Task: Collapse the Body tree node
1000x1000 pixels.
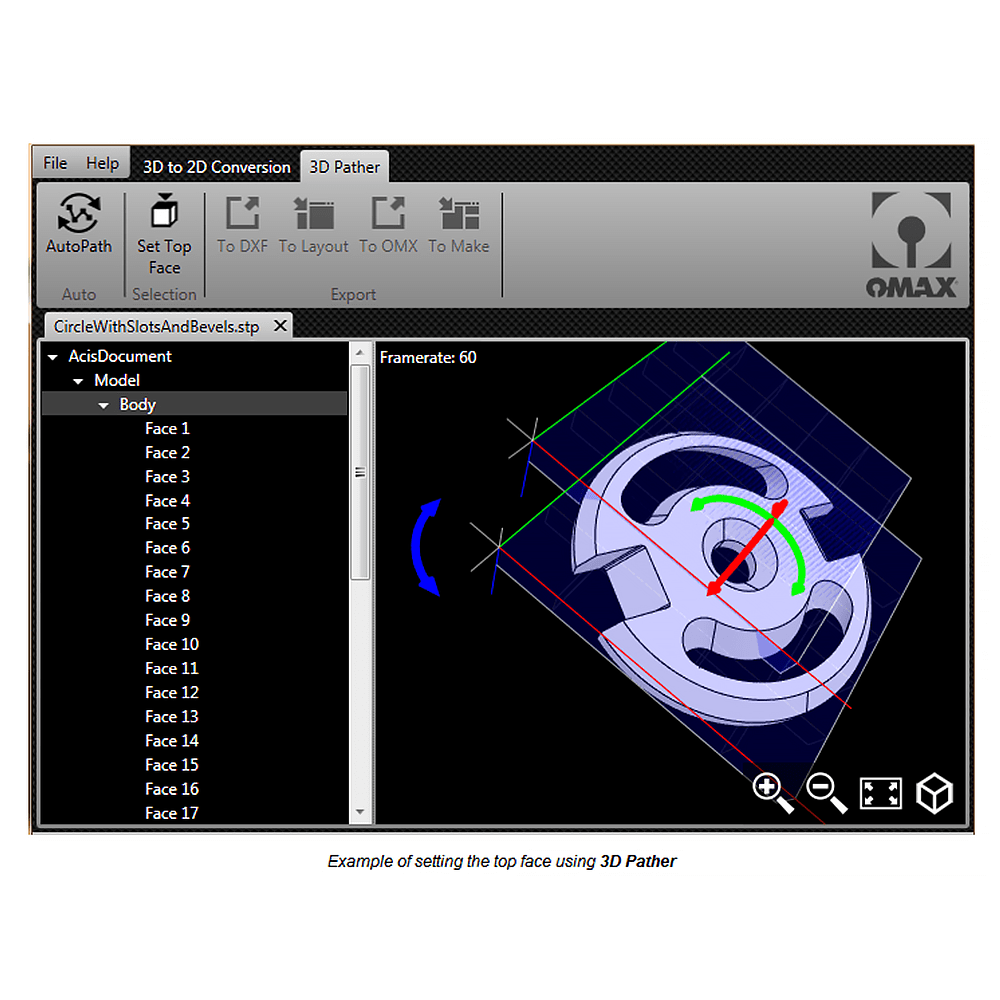Action: coord(104,404)
